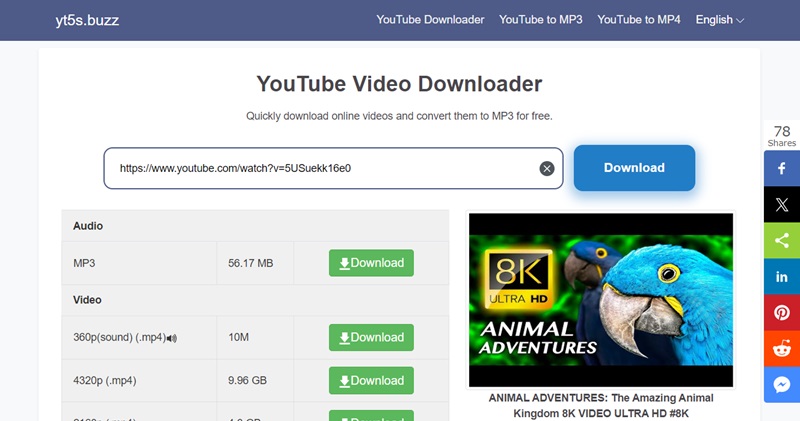Download the 4320p 9.96 GB video
This screenshot has width=800, height=421.
(371, 381)
